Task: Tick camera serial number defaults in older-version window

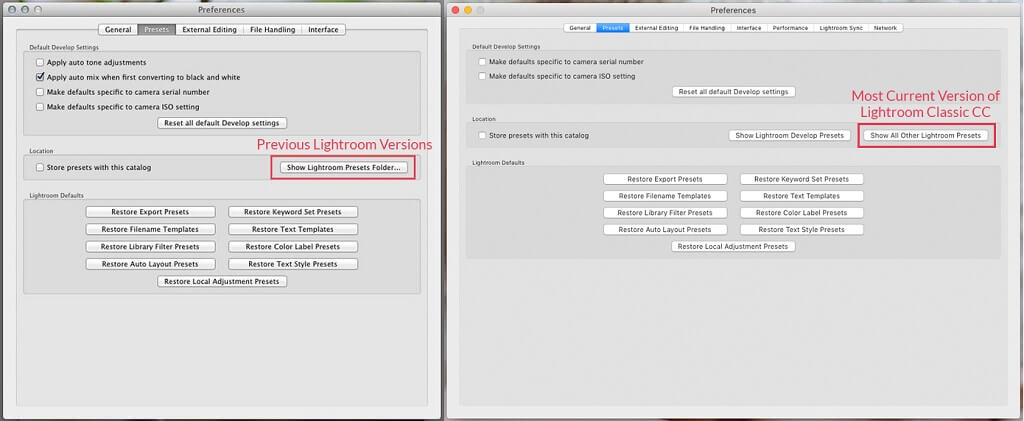Action: 40,92
